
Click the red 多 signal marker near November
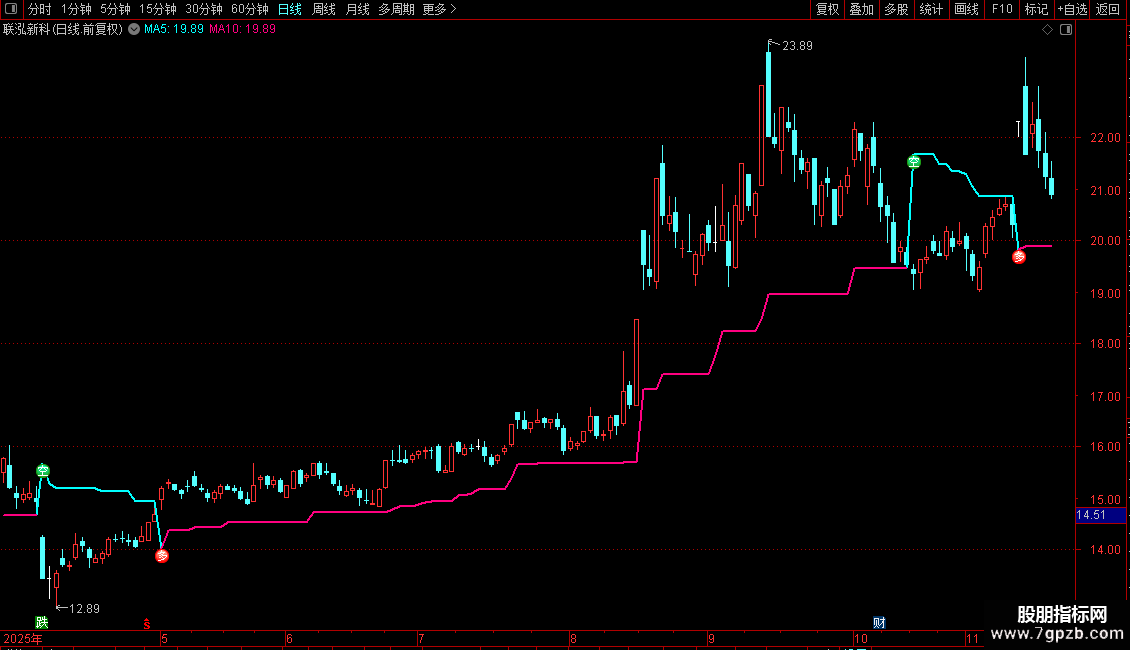[x=1019, y=257]
